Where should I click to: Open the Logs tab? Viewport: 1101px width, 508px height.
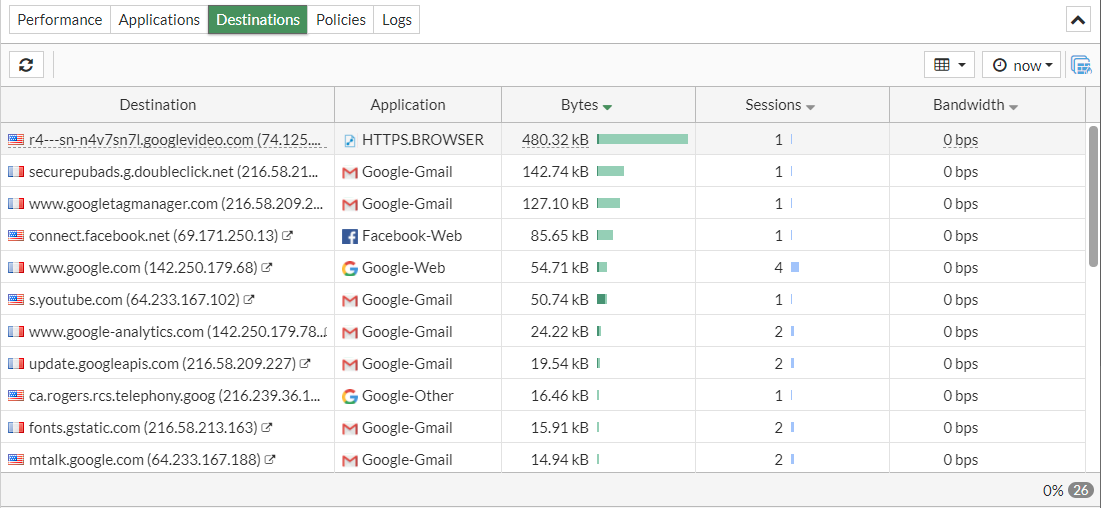click(397, 19)
